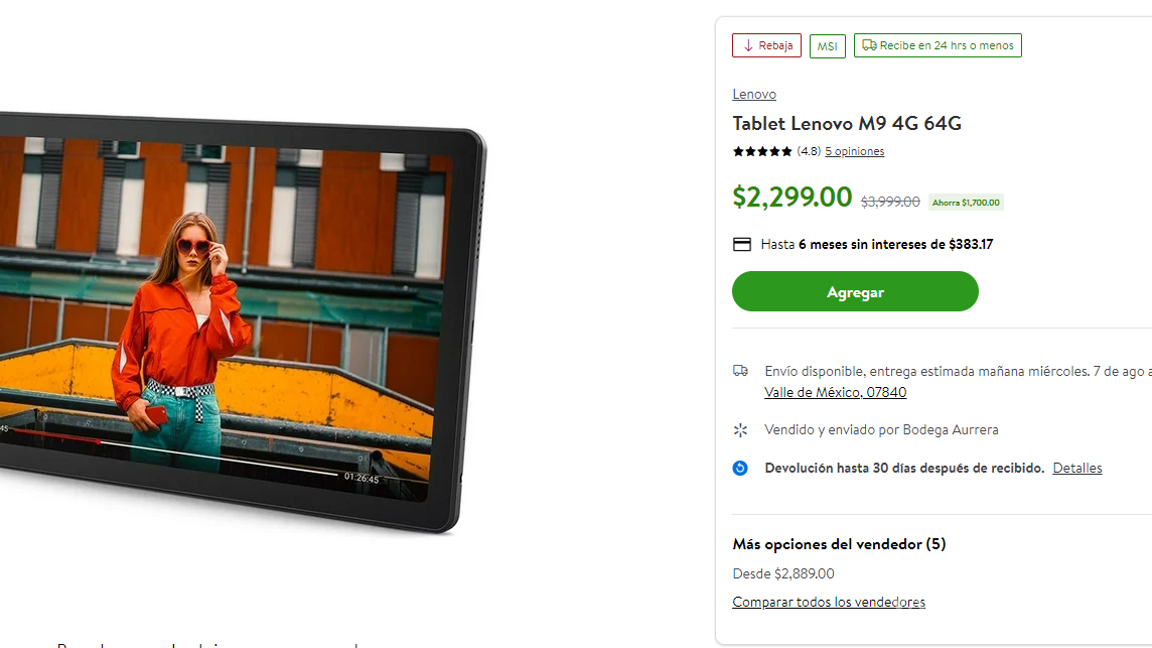Open Comparar todos los vendedores link
The image size is (1152, 648).
tap(828, 601)
